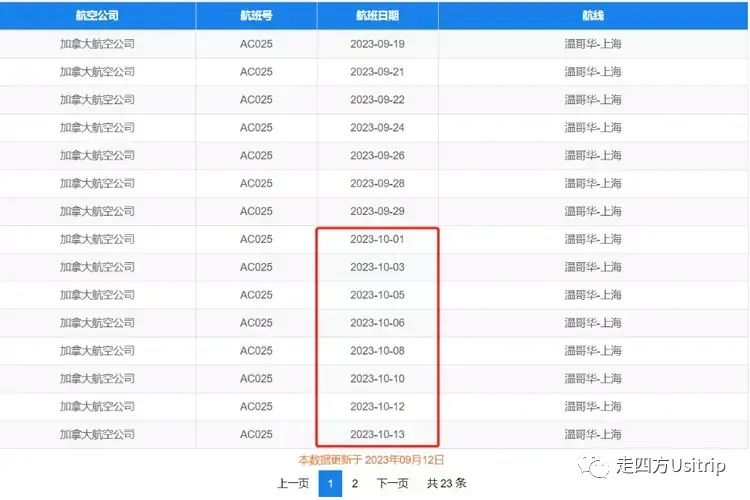Viewport: 750px width, 500px height.
Task: Click 加拿大航空公司 in the 2023-09-19 row
Action: (97, 44)
